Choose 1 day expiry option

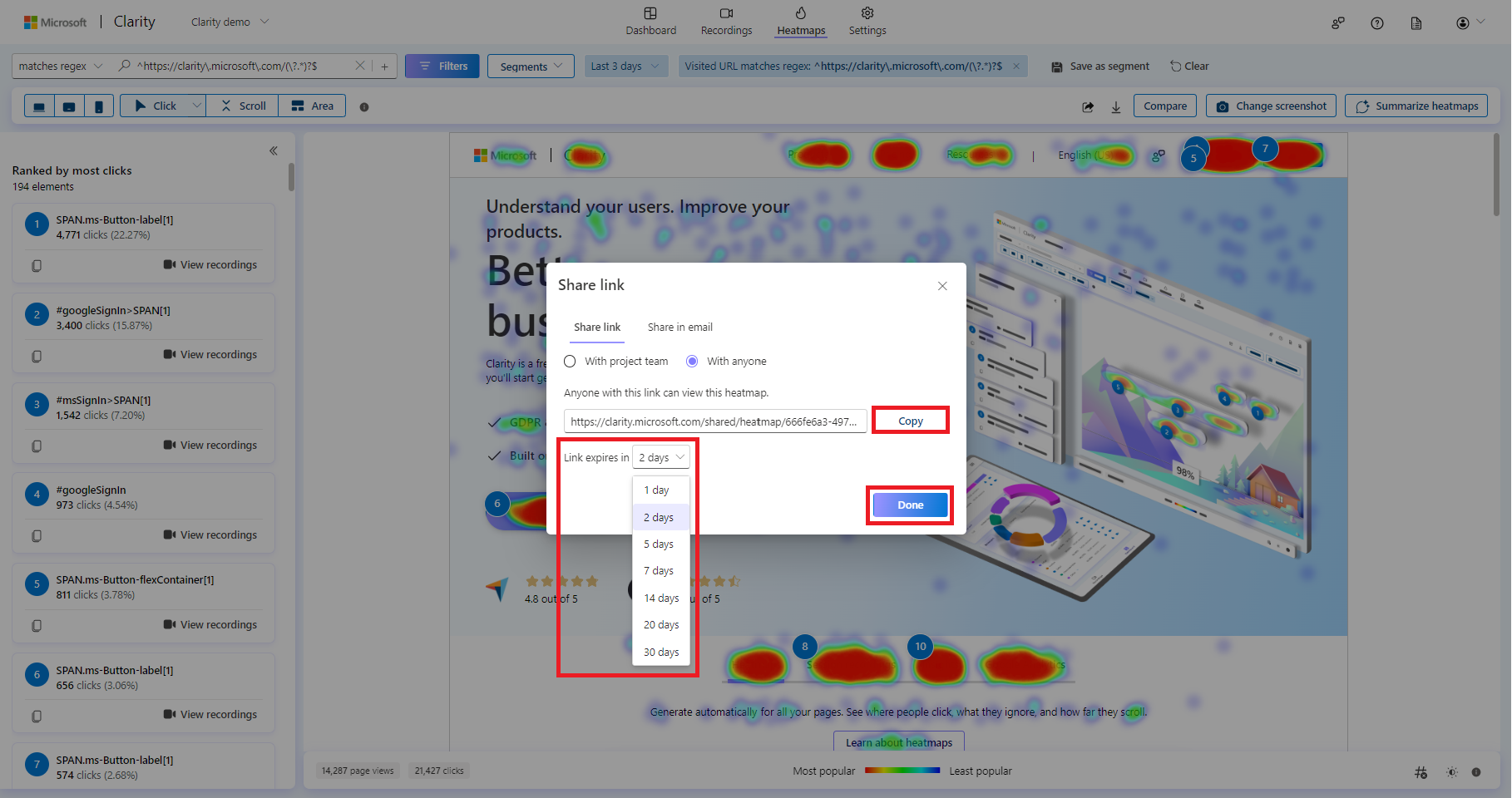coord(661,490)
